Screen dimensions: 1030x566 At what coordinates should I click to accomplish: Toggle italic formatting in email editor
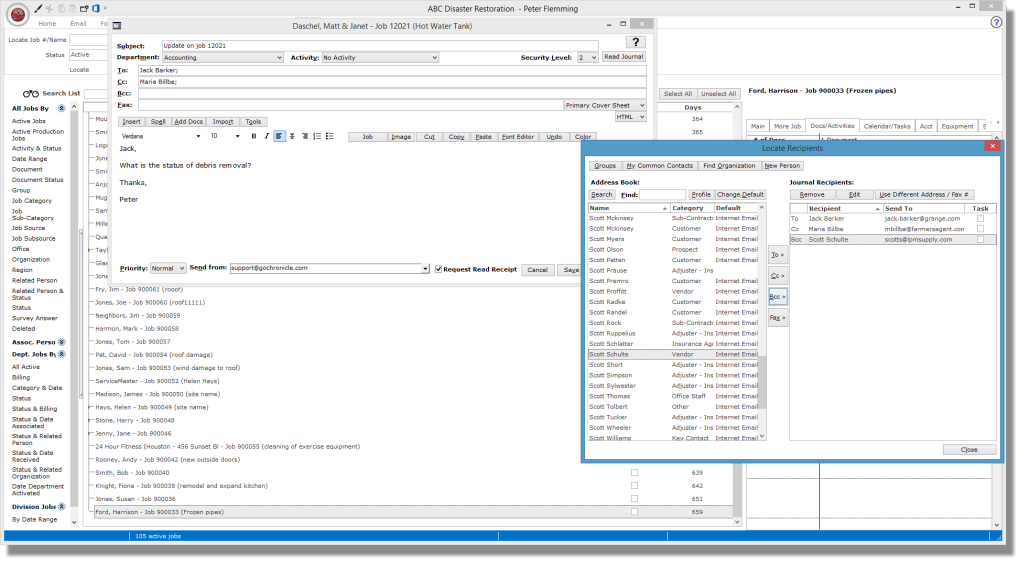click(267, 137)
